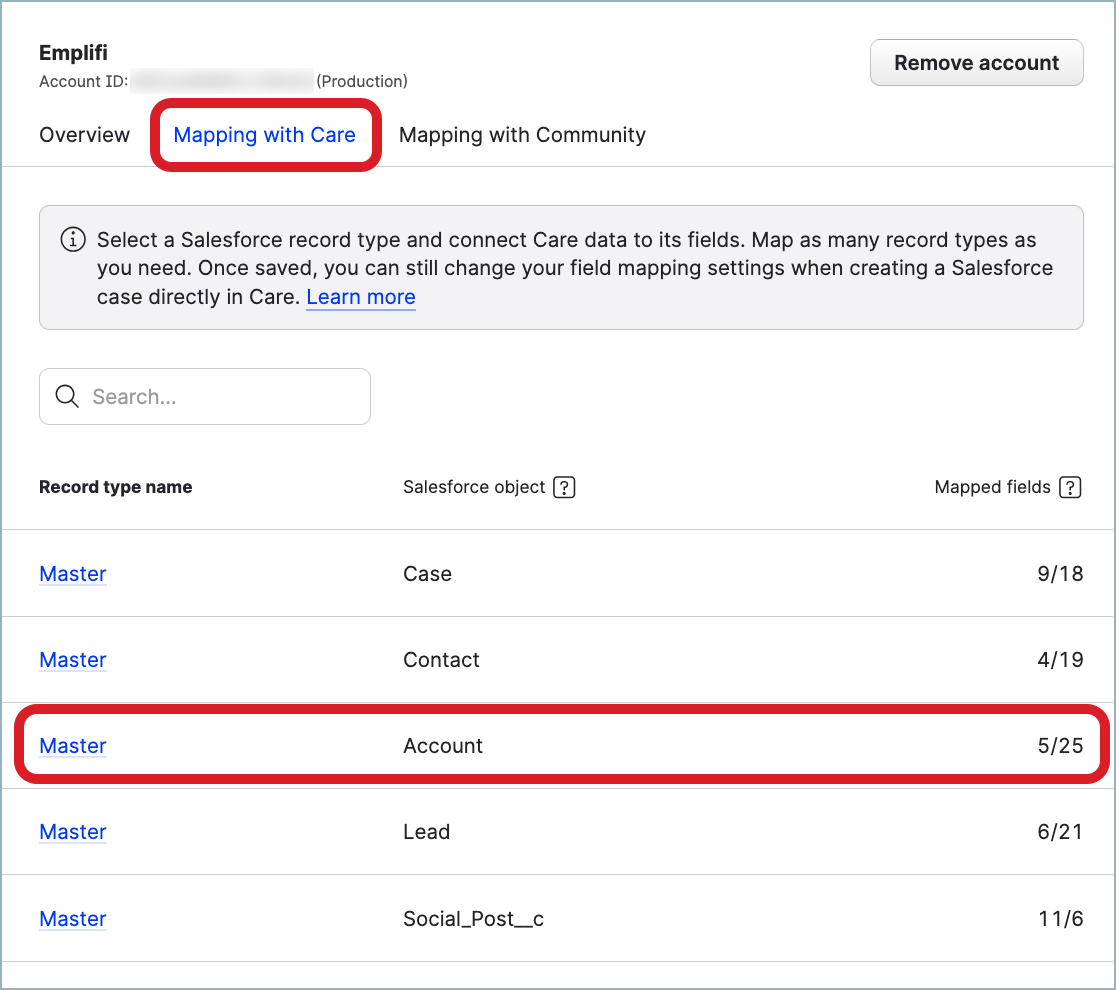This screenshot has height=990, width=1116.
Task: Click the Remove account button
Action: click(x=976, y=63)
